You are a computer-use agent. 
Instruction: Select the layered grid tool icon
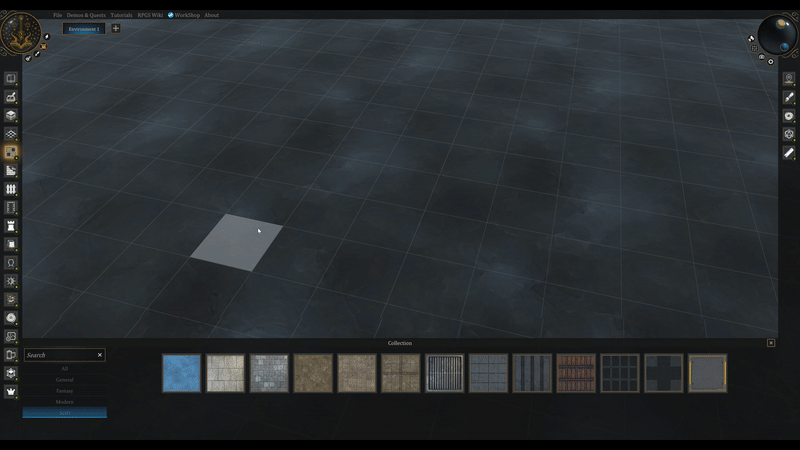(11, 134)
